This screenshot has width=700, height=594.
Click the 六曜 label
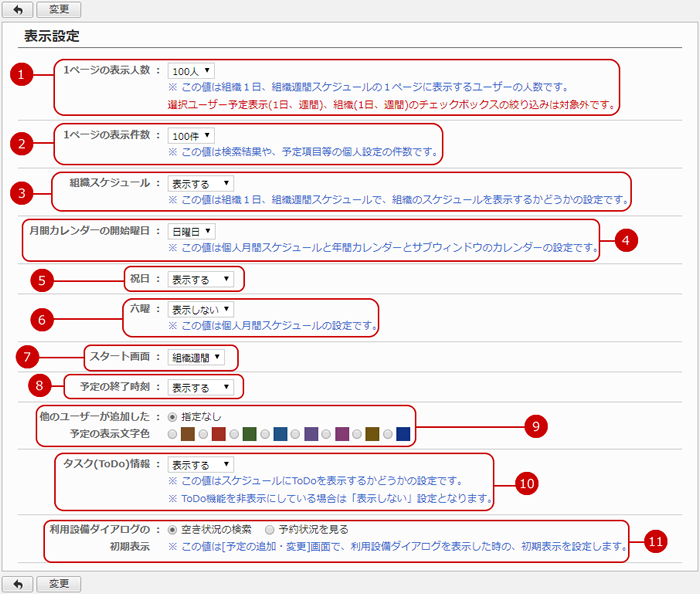[x=140, y=309]
